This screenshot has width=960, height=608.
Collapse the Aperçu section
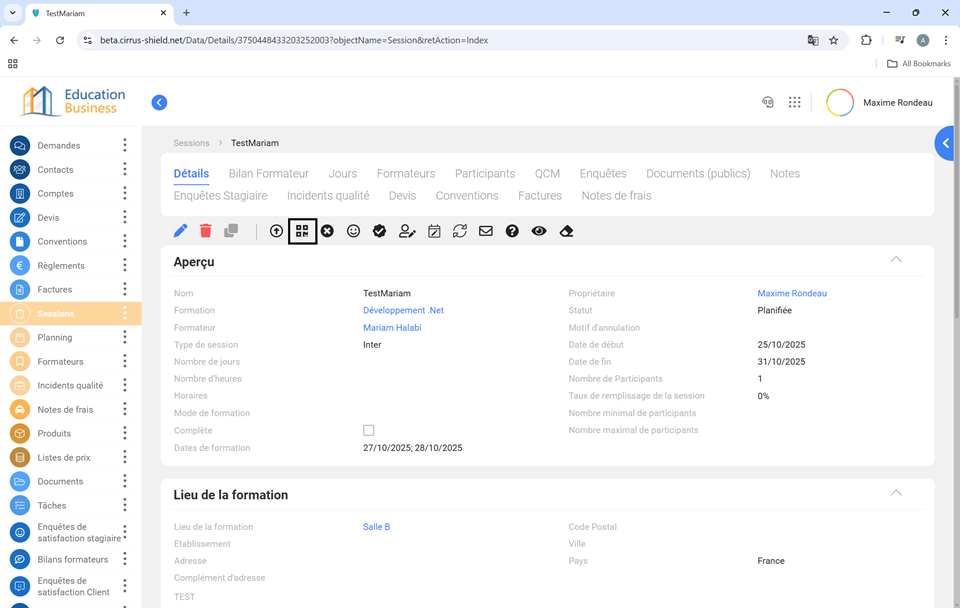(895, 260)
